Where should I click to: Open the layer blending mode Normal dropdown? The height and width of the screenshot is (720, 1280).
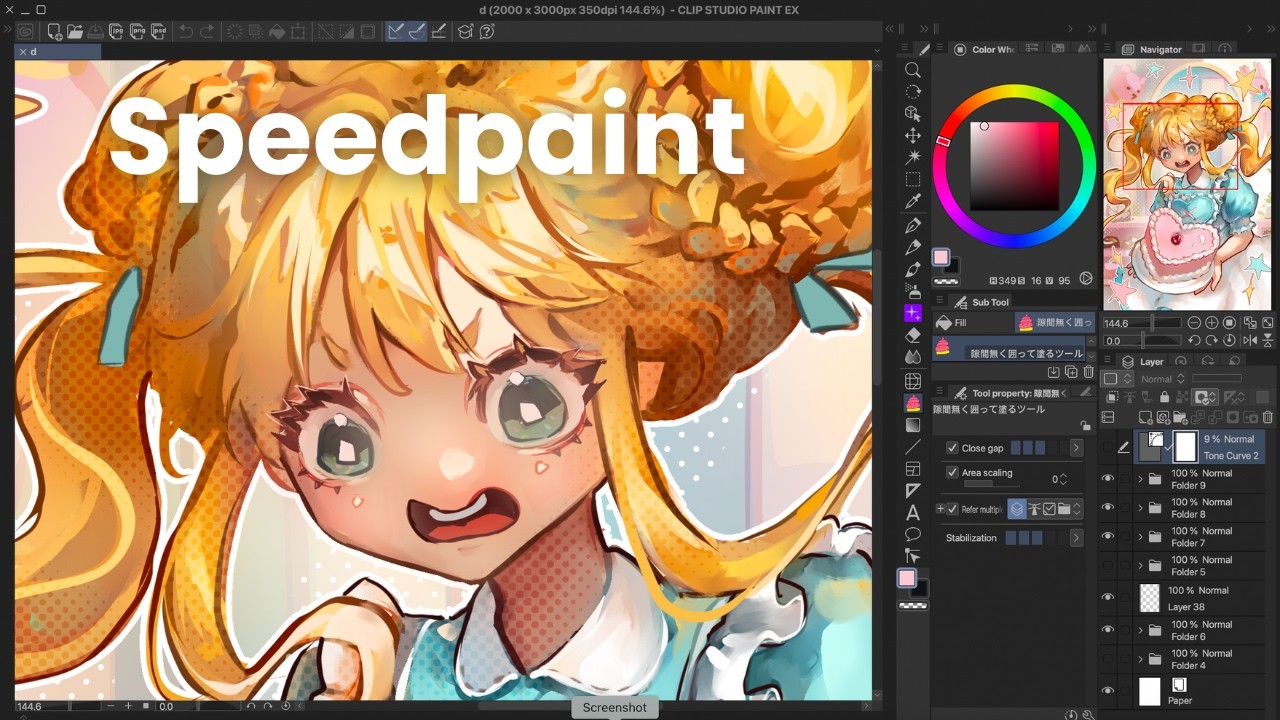1162,379
